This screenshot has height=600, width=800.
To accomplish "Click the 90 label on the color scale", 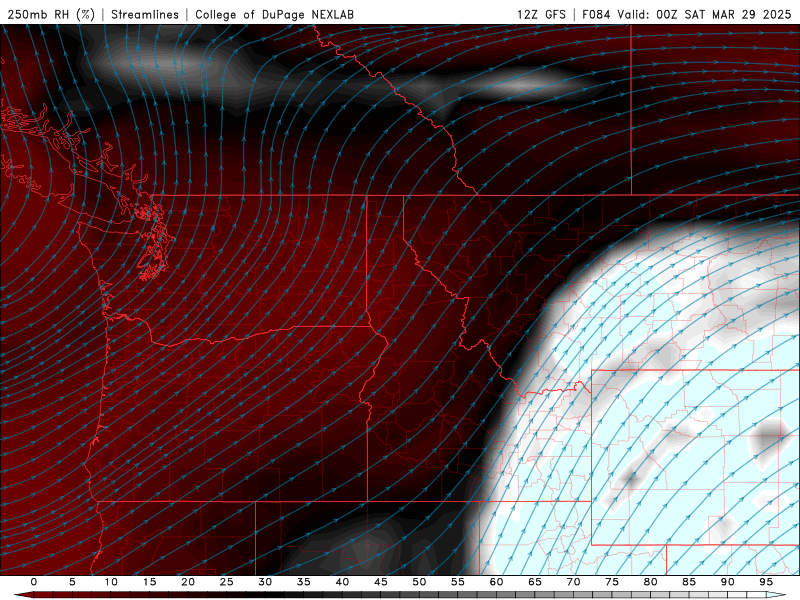I will point(727,582).
